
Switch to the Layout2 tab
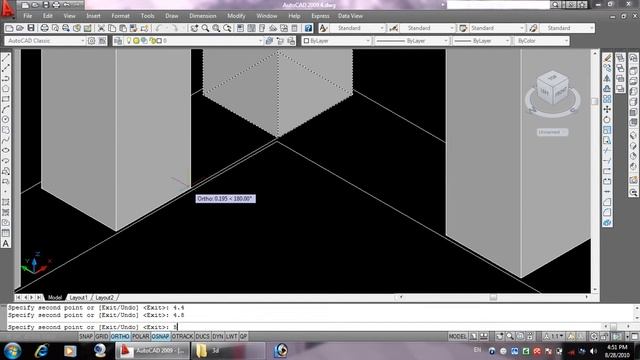[x=104, y=298]
